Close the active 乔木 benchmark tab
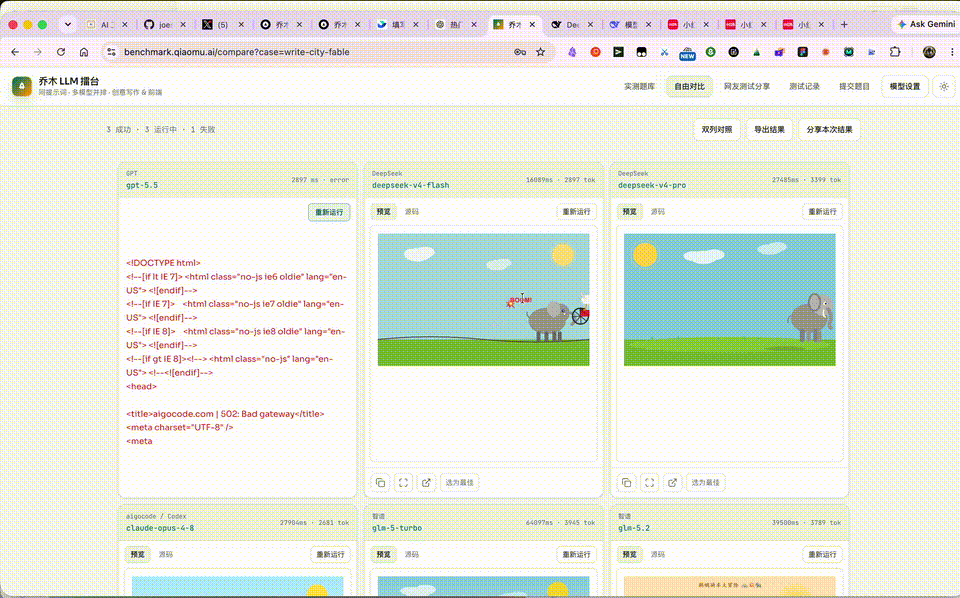Viewport: 960px width, 598px height. pyautogui.click(x=532, y=24)
